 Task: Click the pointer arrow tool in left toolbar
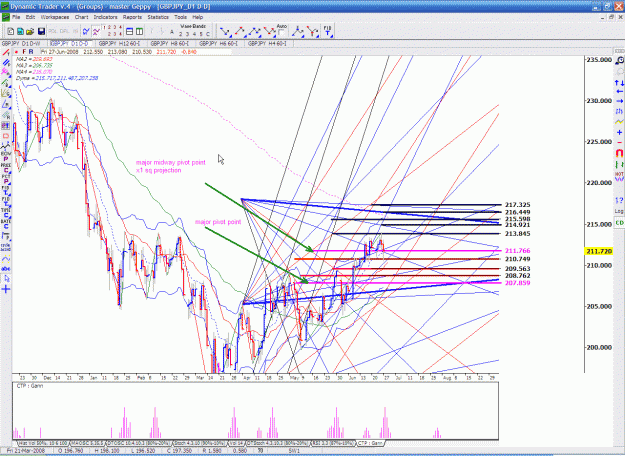pos(6,279)
